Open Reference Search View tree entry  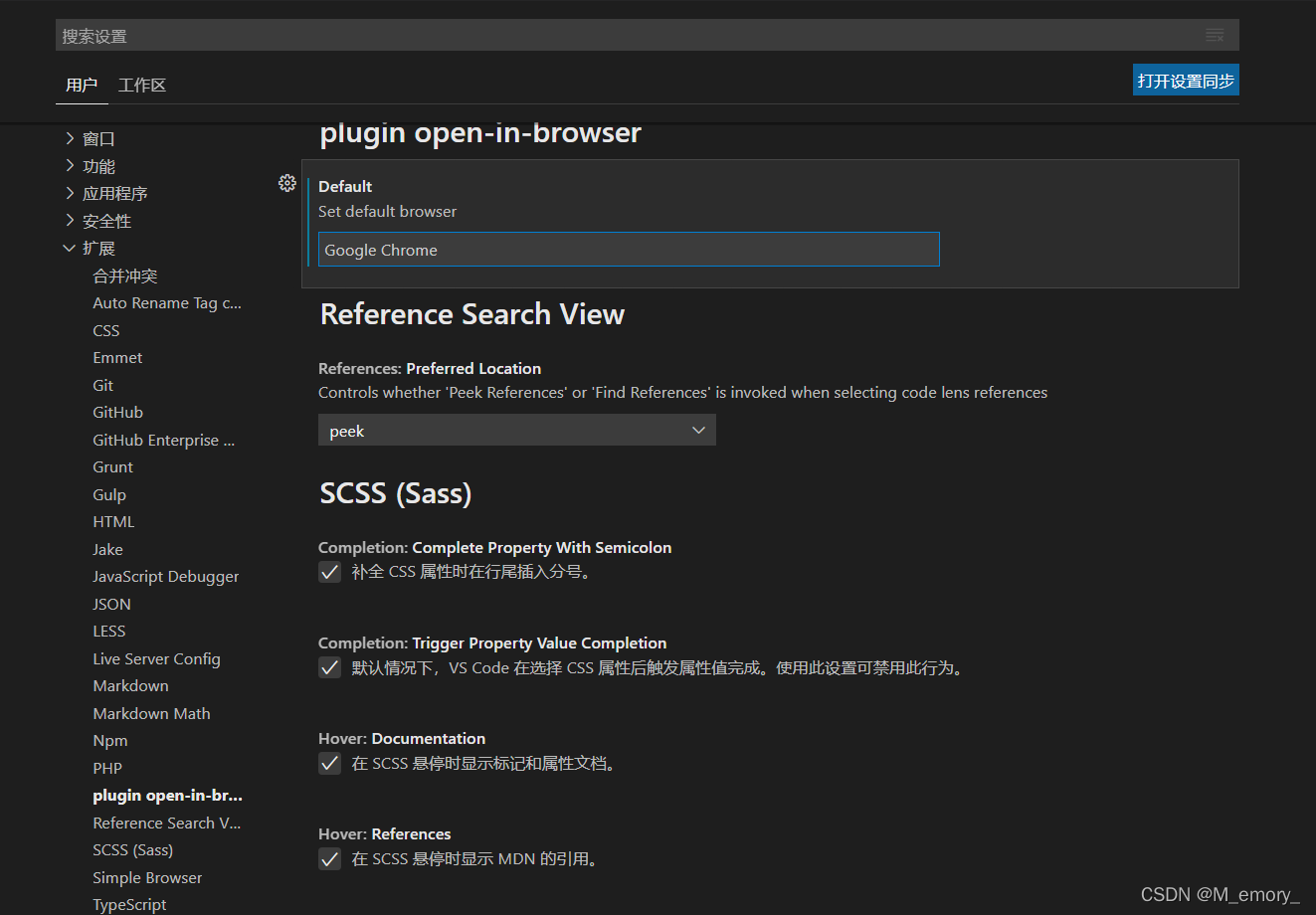pyautogui.click(x=167, y=823)
